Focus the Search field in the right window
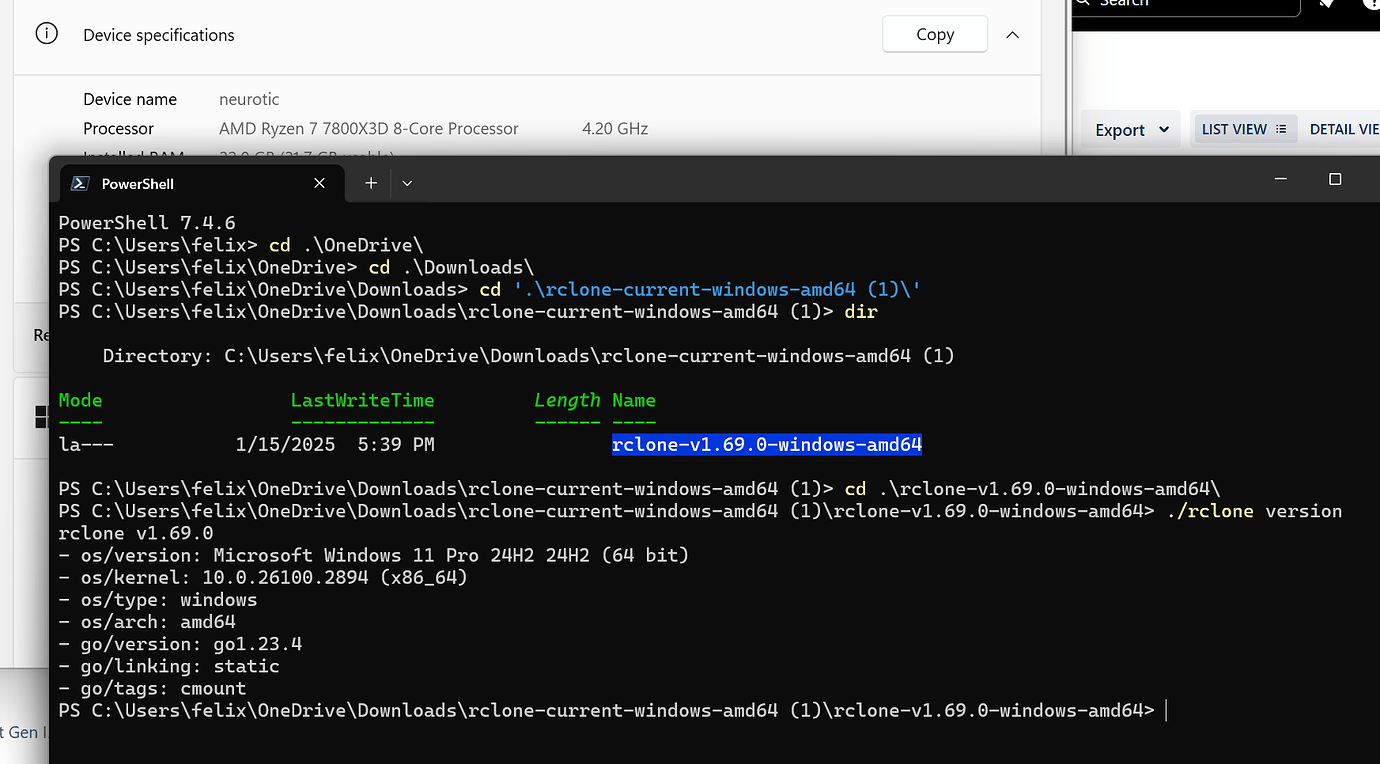The image size is (1380, 764). coord(1186,5)
